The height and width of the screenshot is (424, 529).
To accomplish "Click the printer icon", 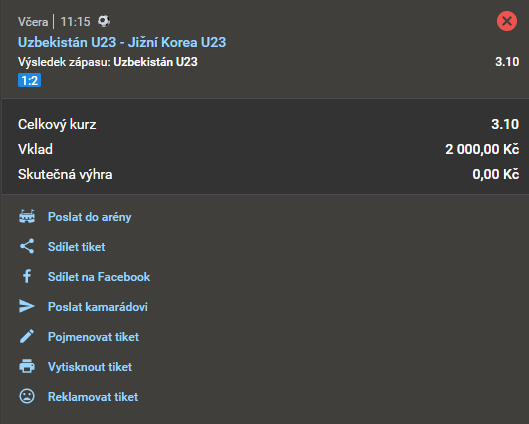I will pyautogui.click(x=27, y=366).
